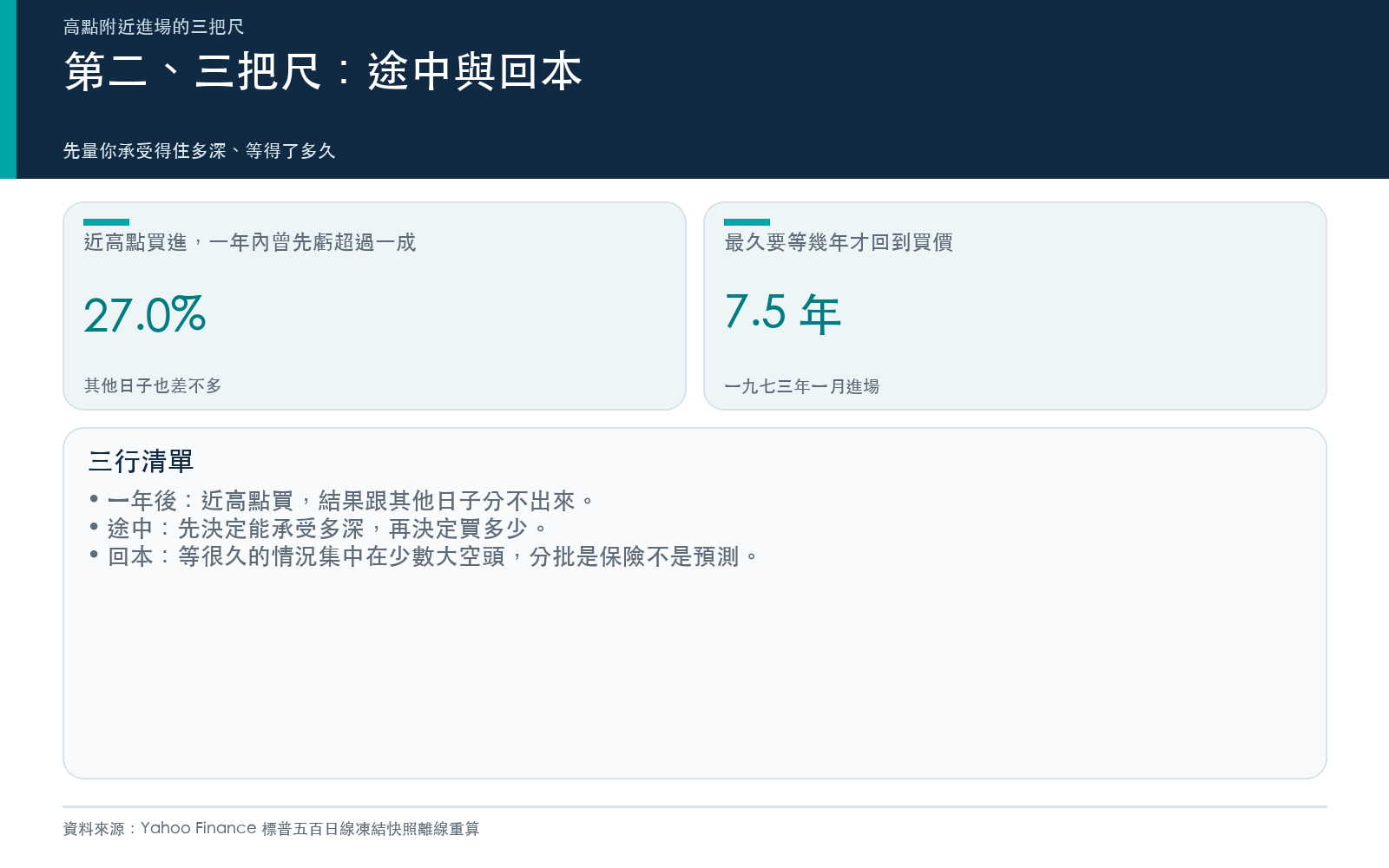The image size is (1389, 868).
Task: Click the breadcrumb text 高點附近進場的三把尺
Action: (x=154, y=27)
